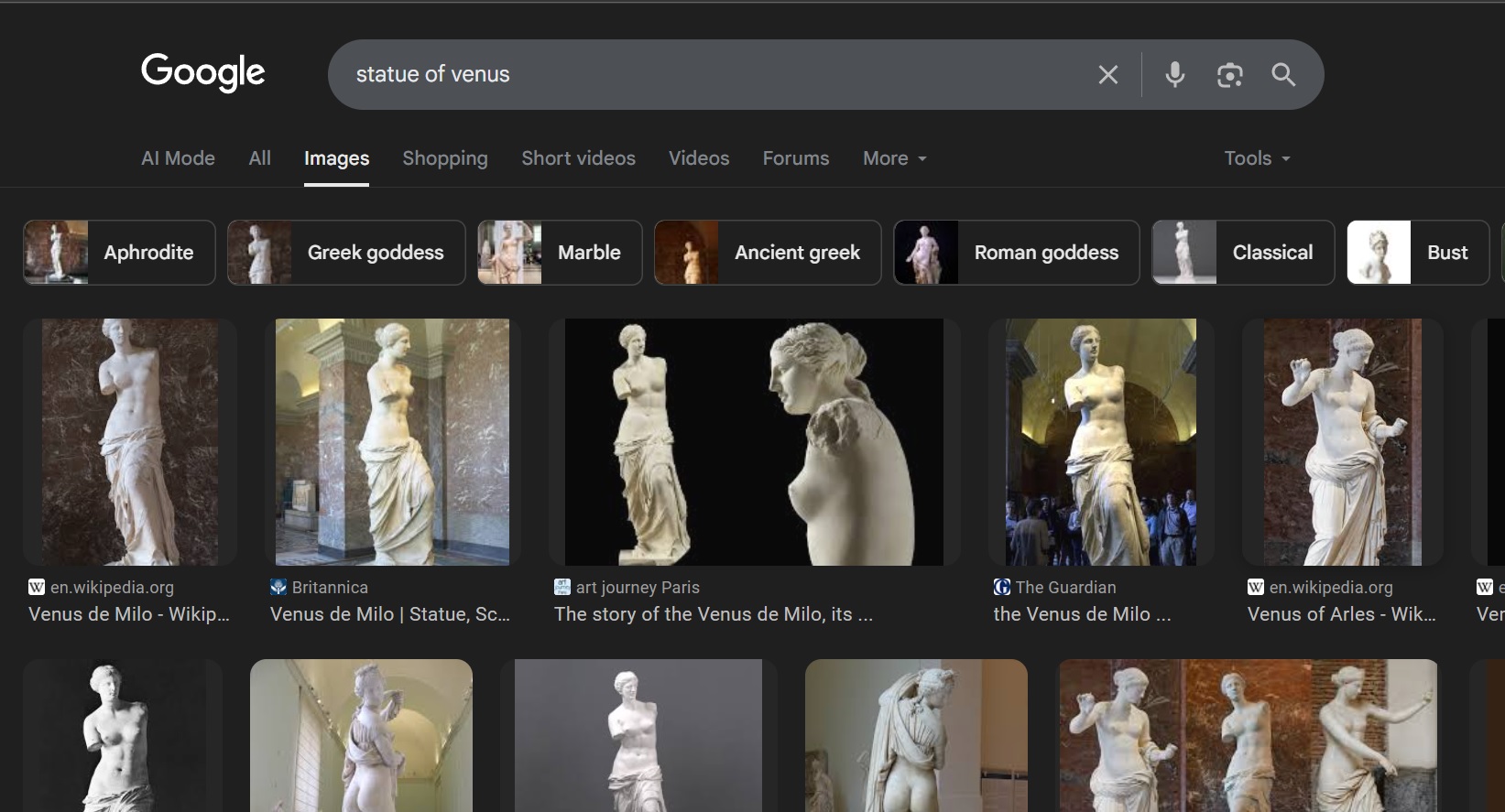This screenshot has height=812, width=1505.
Task: Open the art journey Paris result title
Action: [713, 614]
